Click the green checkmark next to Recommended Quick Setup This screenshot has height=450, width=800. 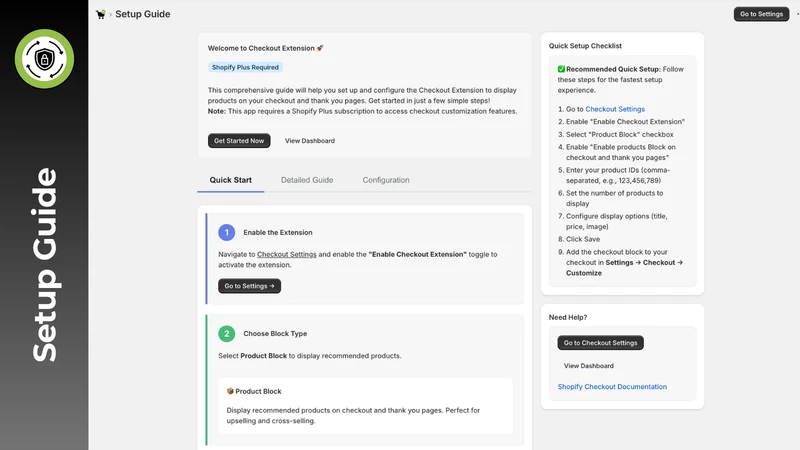pos(561,69)
